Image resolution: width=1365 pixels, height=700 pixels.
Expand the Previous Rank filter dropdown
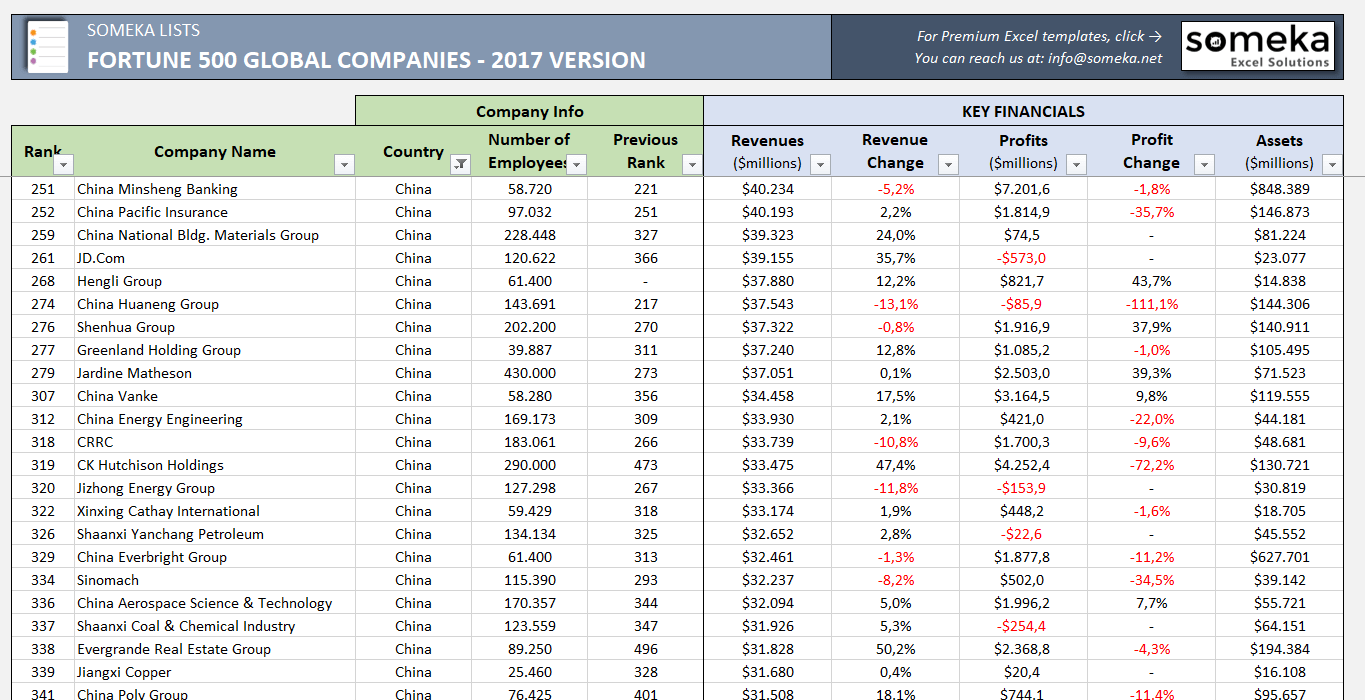tap(692, 164)
